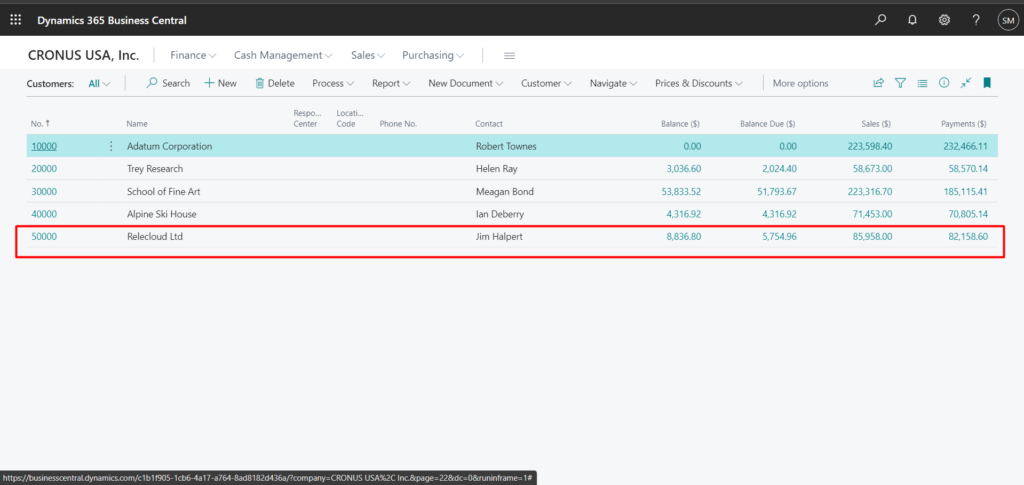The image size is (1024, 485).
Task: Create a New customer
Action: (x=221, y=84)
